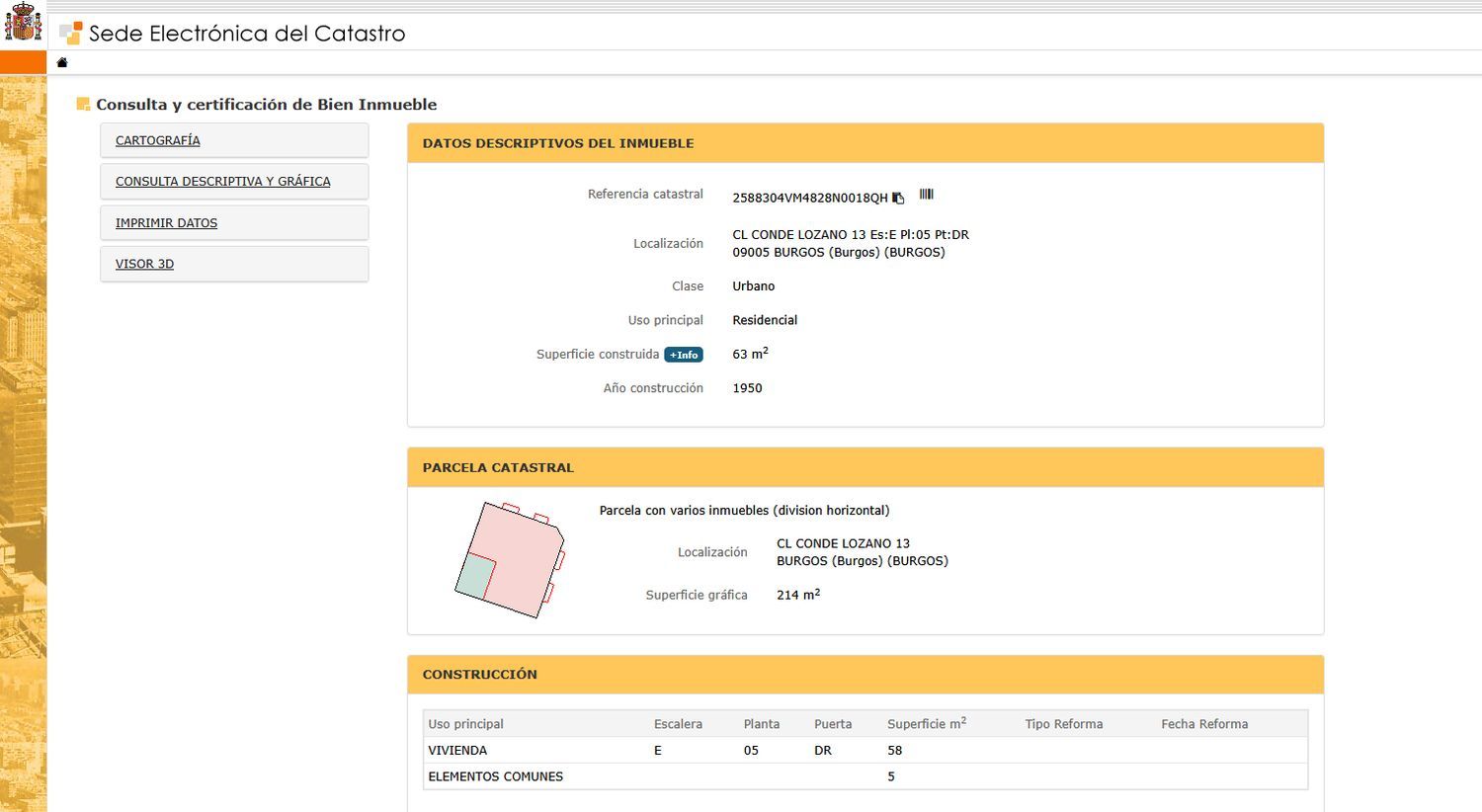The height and width of the screenshot is (812, 1482).
Task: Click the Superficie m² column header
Action: pos(927,723)
